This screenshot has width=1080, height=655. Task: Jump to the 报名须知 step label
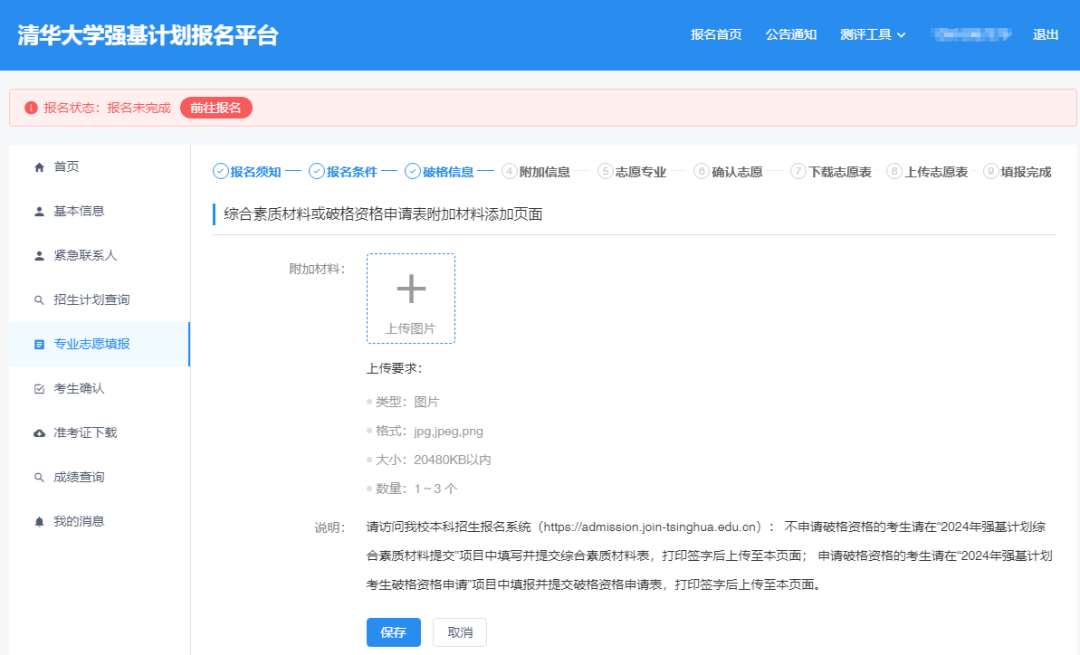tap(256, 172)
